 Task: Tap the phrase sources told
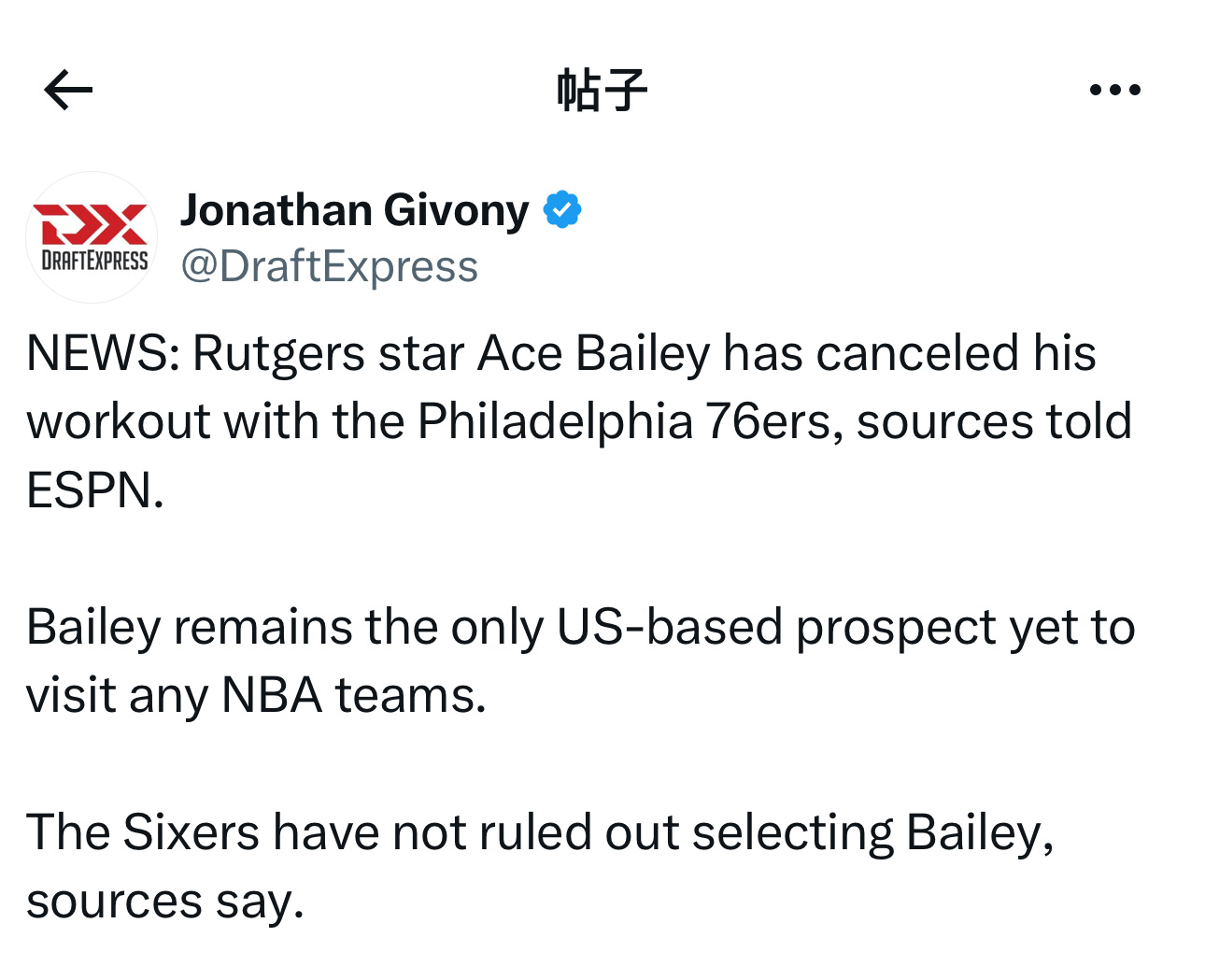coord(994,422)
